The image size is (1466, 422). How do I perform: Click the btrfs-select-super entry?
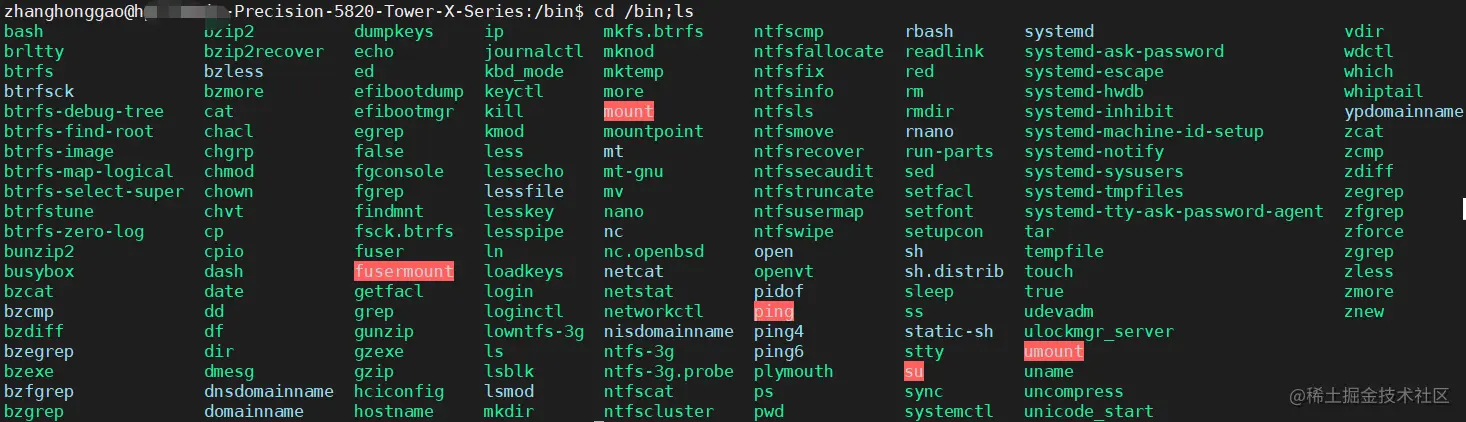94,191
